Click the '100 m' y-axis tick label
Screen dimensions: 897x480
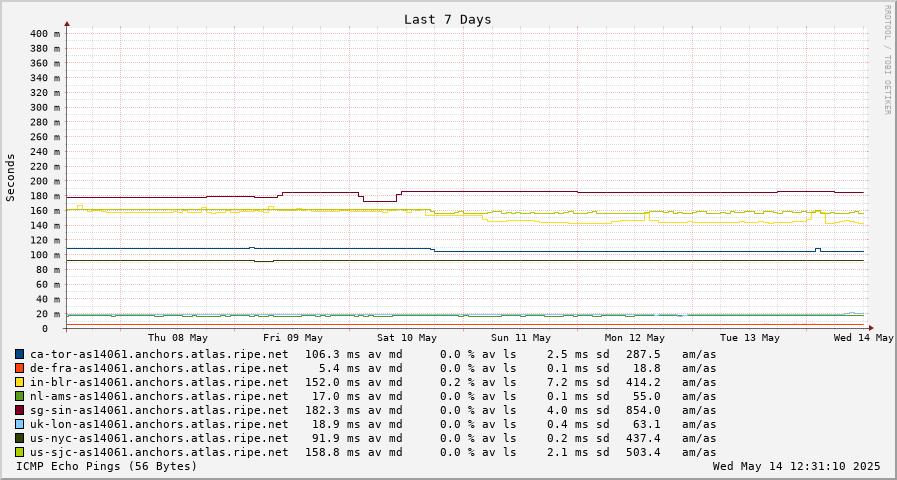pos(45,255)
